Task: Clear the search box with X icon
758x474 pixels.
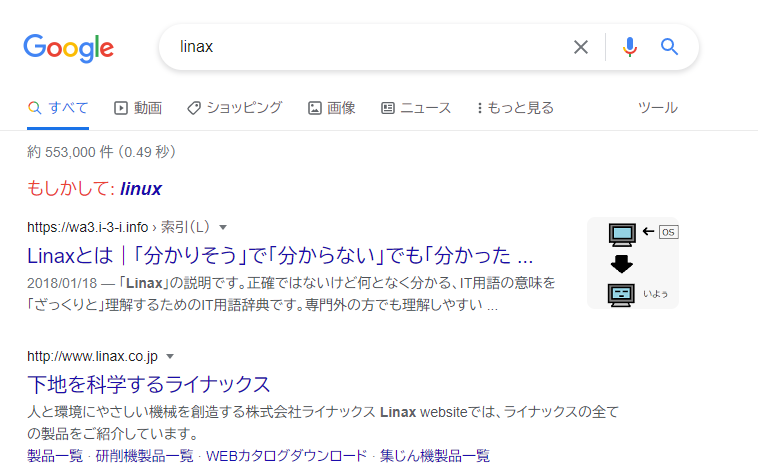Action: pos(580,47)
